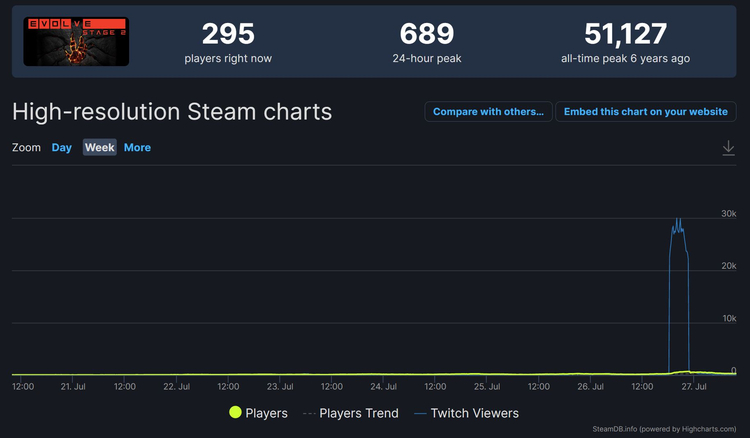The image size is (750, 438).
Task: Click the yellow Players legend circle marker
Action: click(x=235, y=413)
